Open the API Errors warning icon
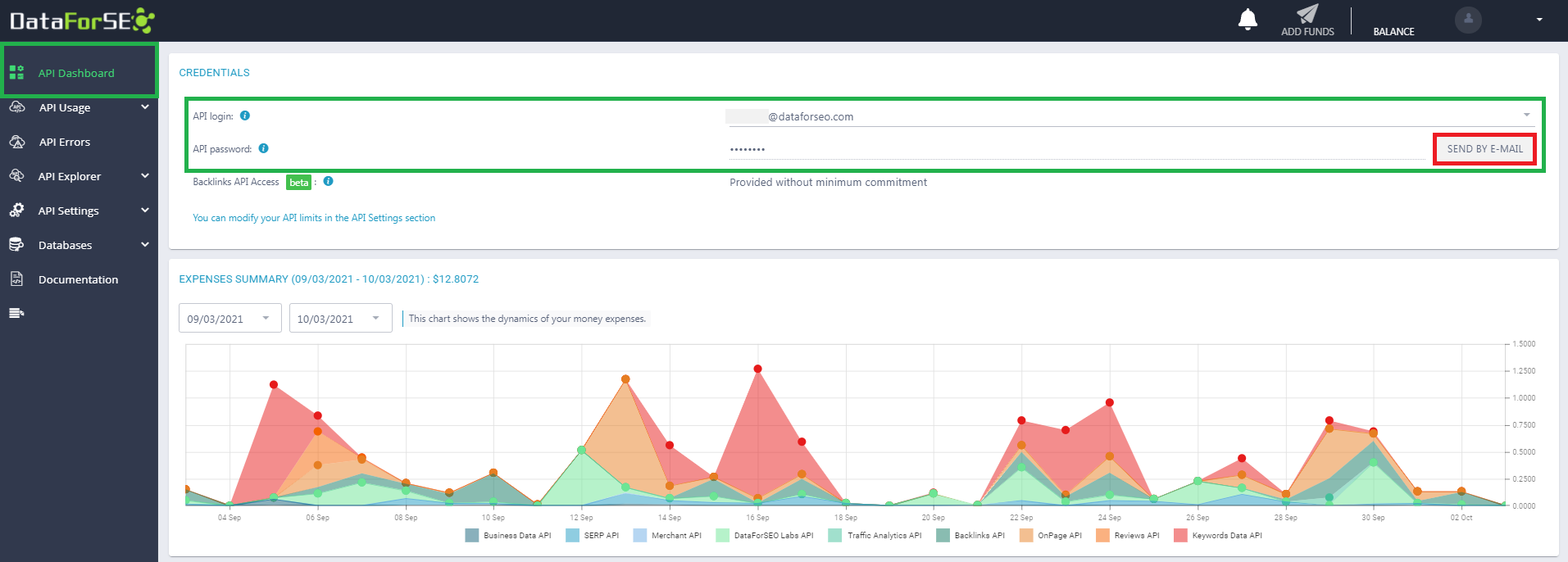 pos(16,142)
